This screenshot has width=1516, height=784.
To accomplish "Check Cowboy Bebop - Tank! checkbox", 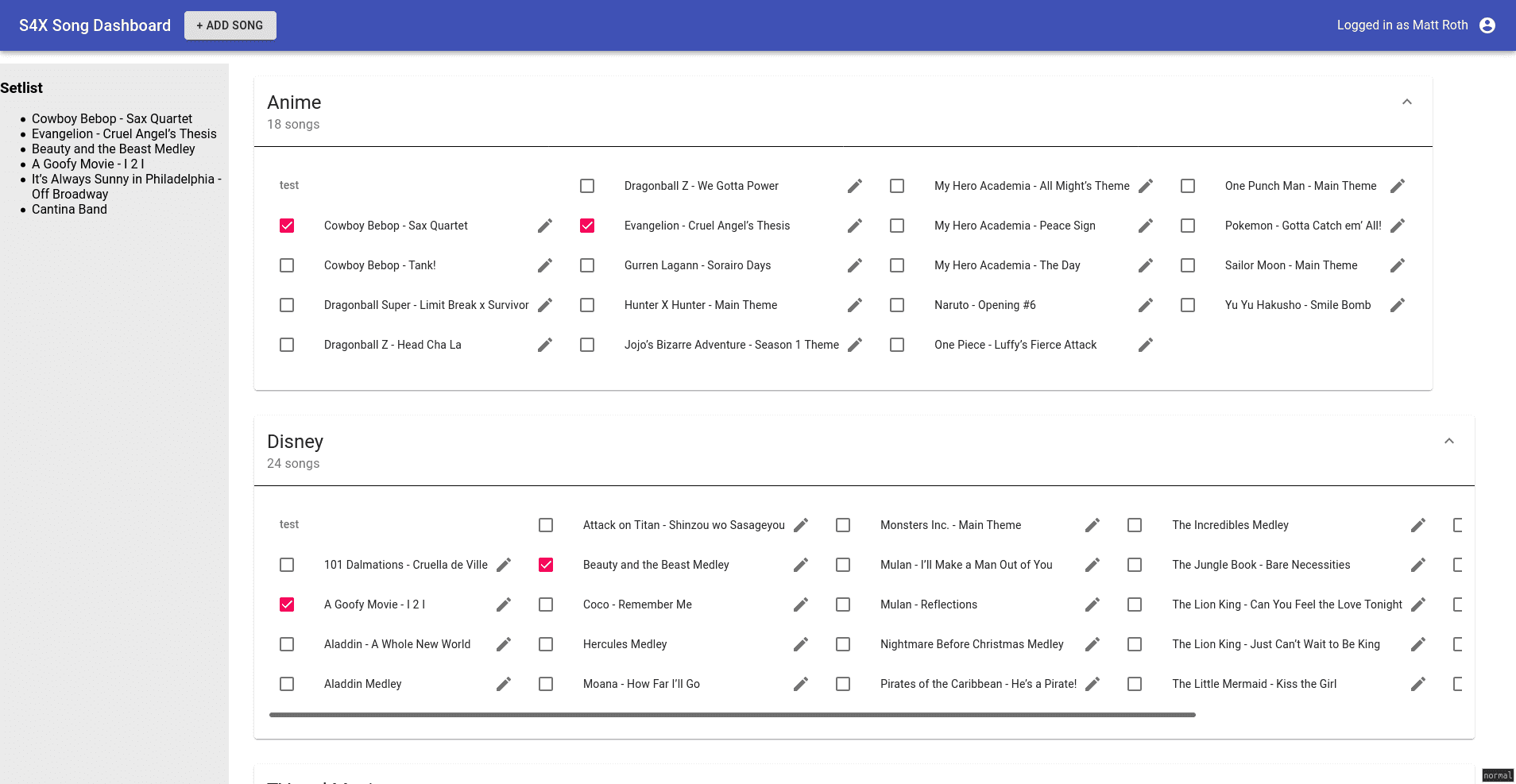I will (287, 265).
